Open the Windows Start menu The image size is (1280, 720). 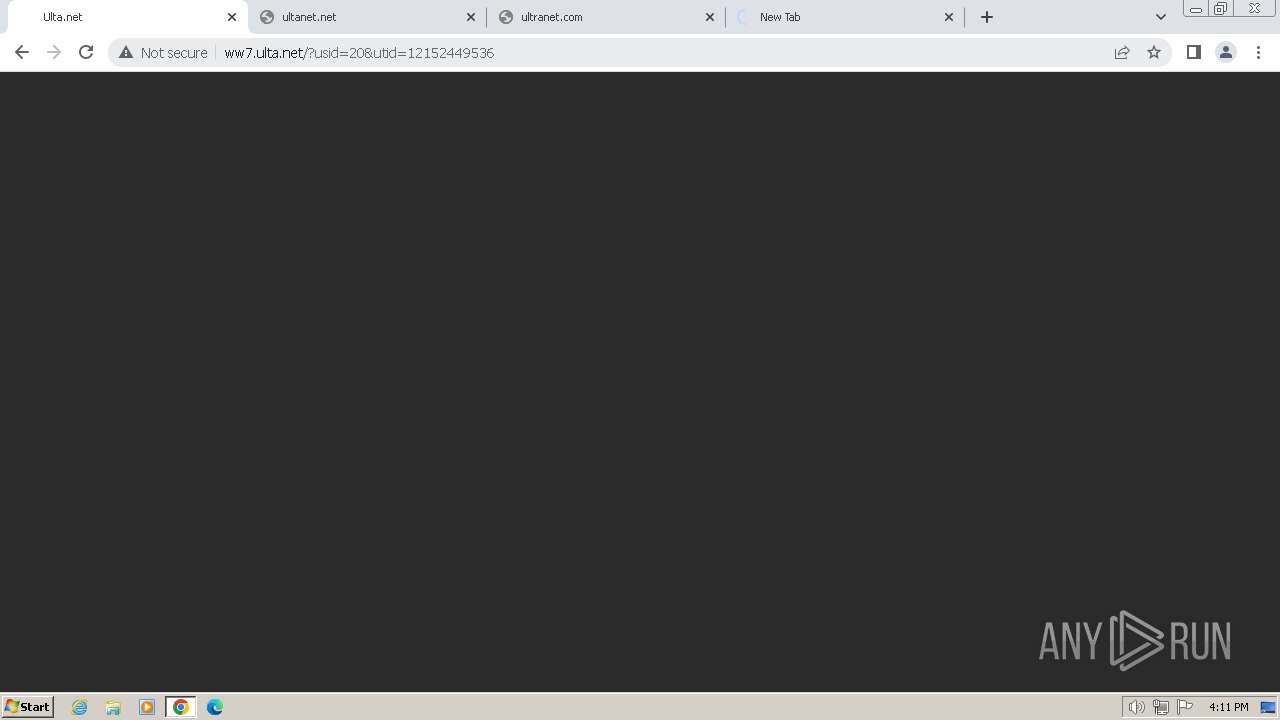(28, 706)
